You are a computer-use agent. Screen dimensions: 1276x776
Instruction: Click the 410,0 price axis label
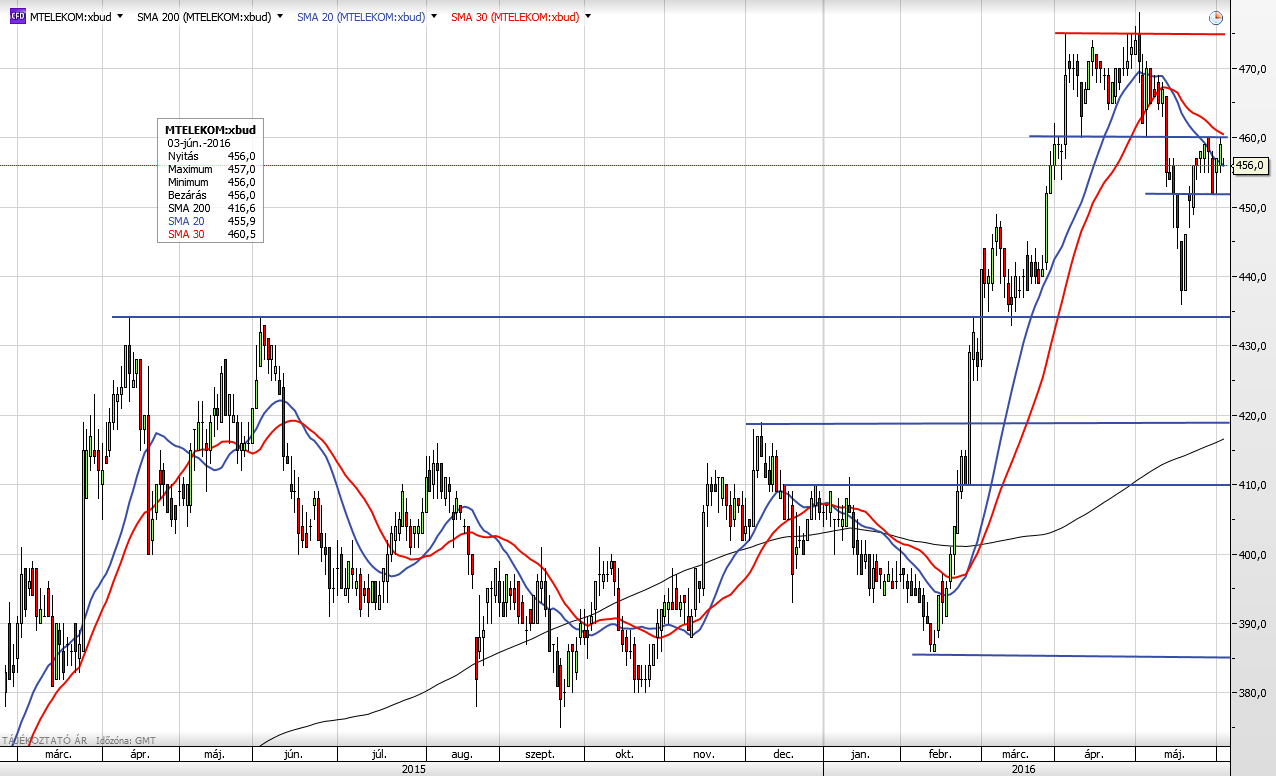coord(1253,485)
